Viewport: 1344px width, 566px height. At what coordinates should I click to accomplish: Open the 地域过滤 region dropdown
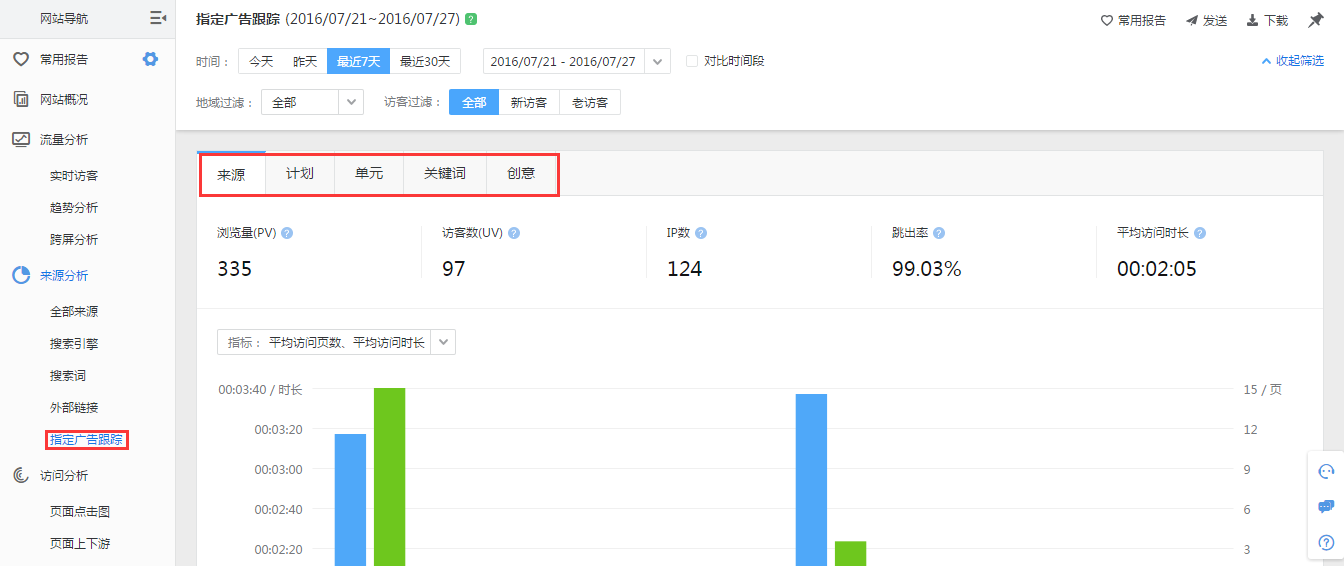click(351, 102)
